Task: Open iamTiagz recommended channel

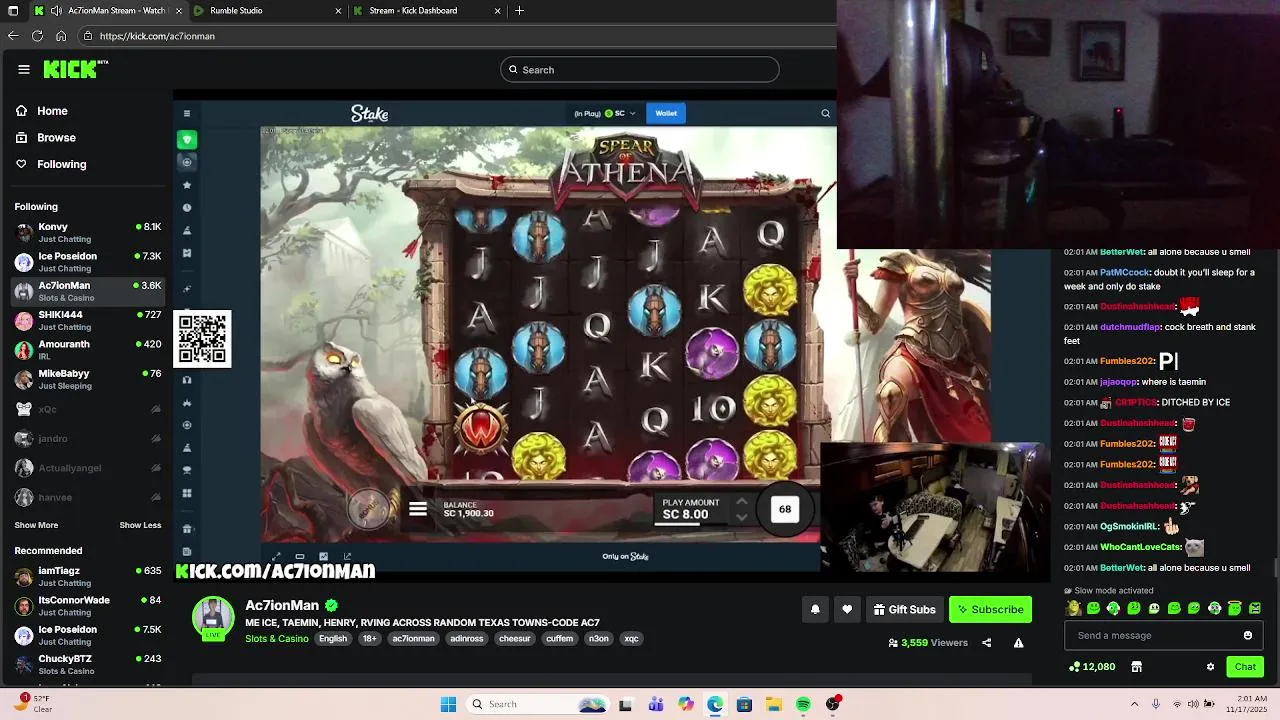Action: pos(88,576)
